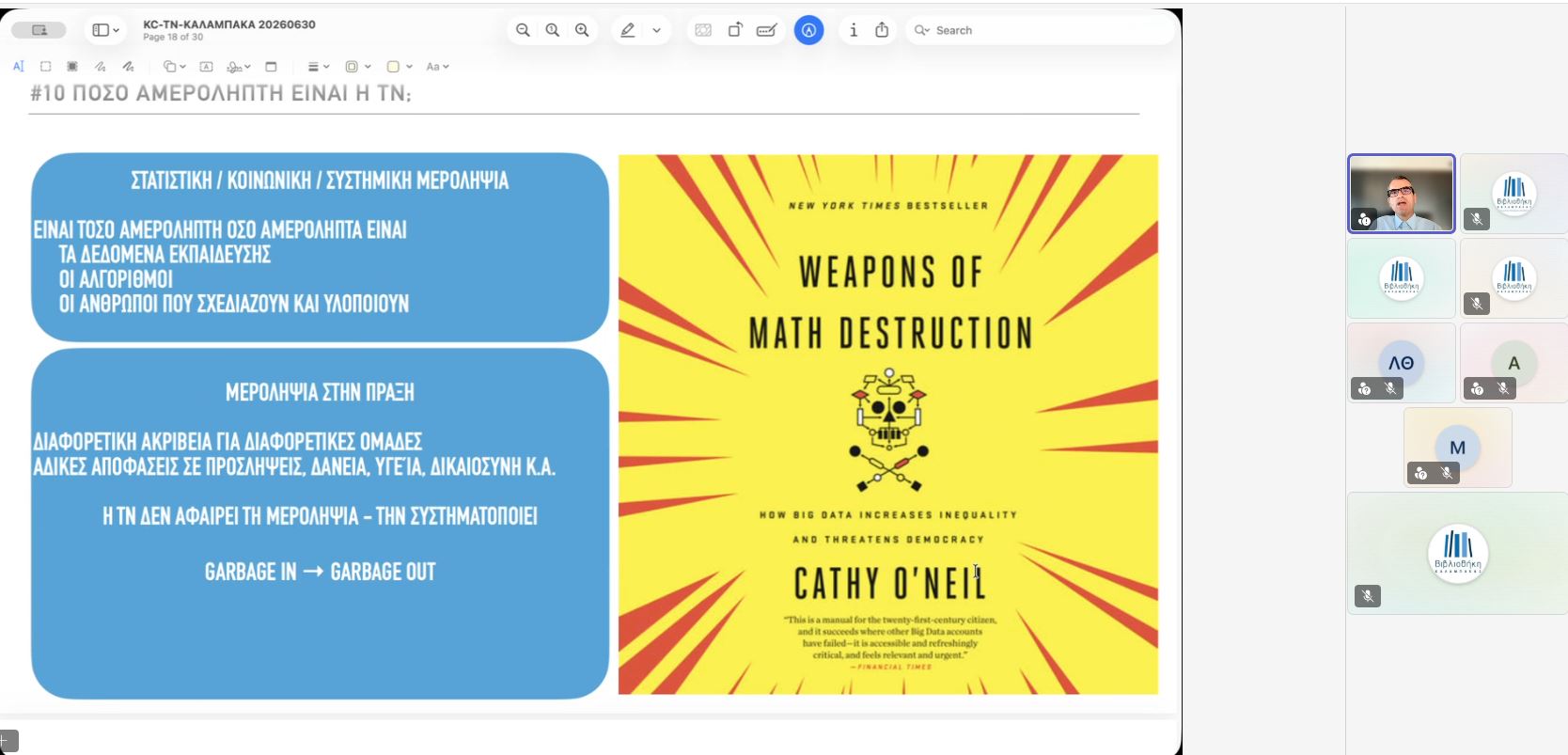Image resolution: width=1568 pixels, height=755 pixels.
Task: Click the Actual Size magnifier icon
Action: tap(553, 30)
